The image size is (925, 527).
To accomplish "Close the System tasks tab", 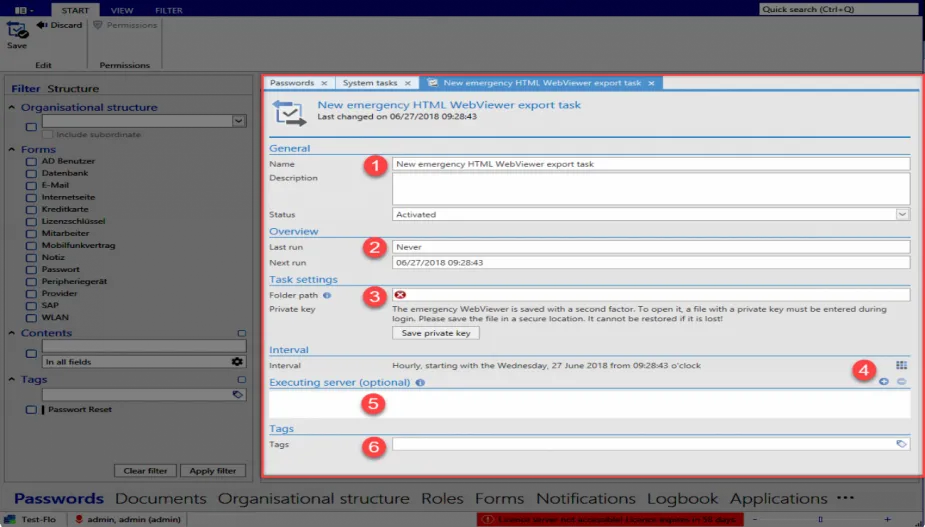I will (408, 83).
